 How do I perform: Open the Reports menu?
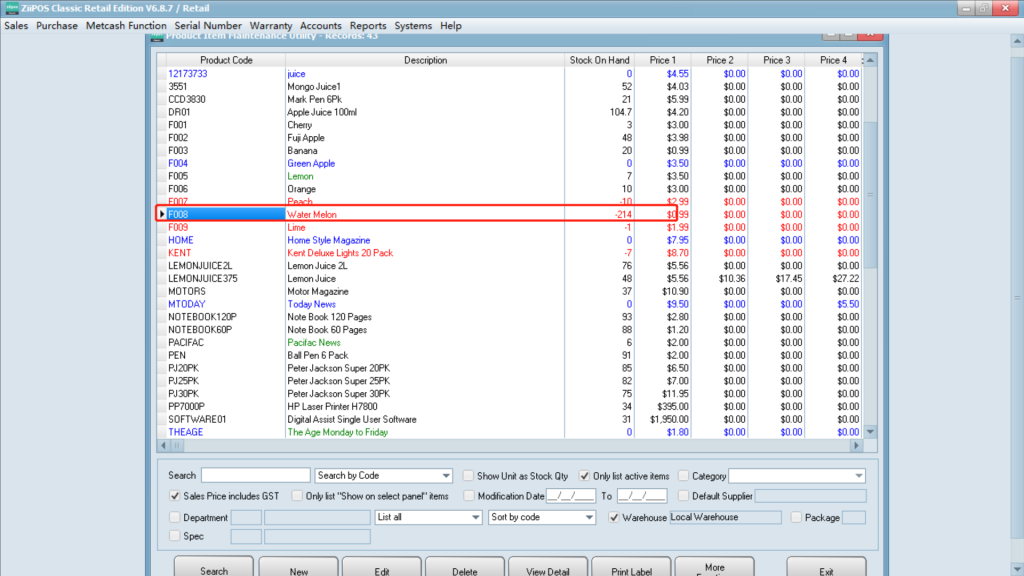(x=368, y=26)
